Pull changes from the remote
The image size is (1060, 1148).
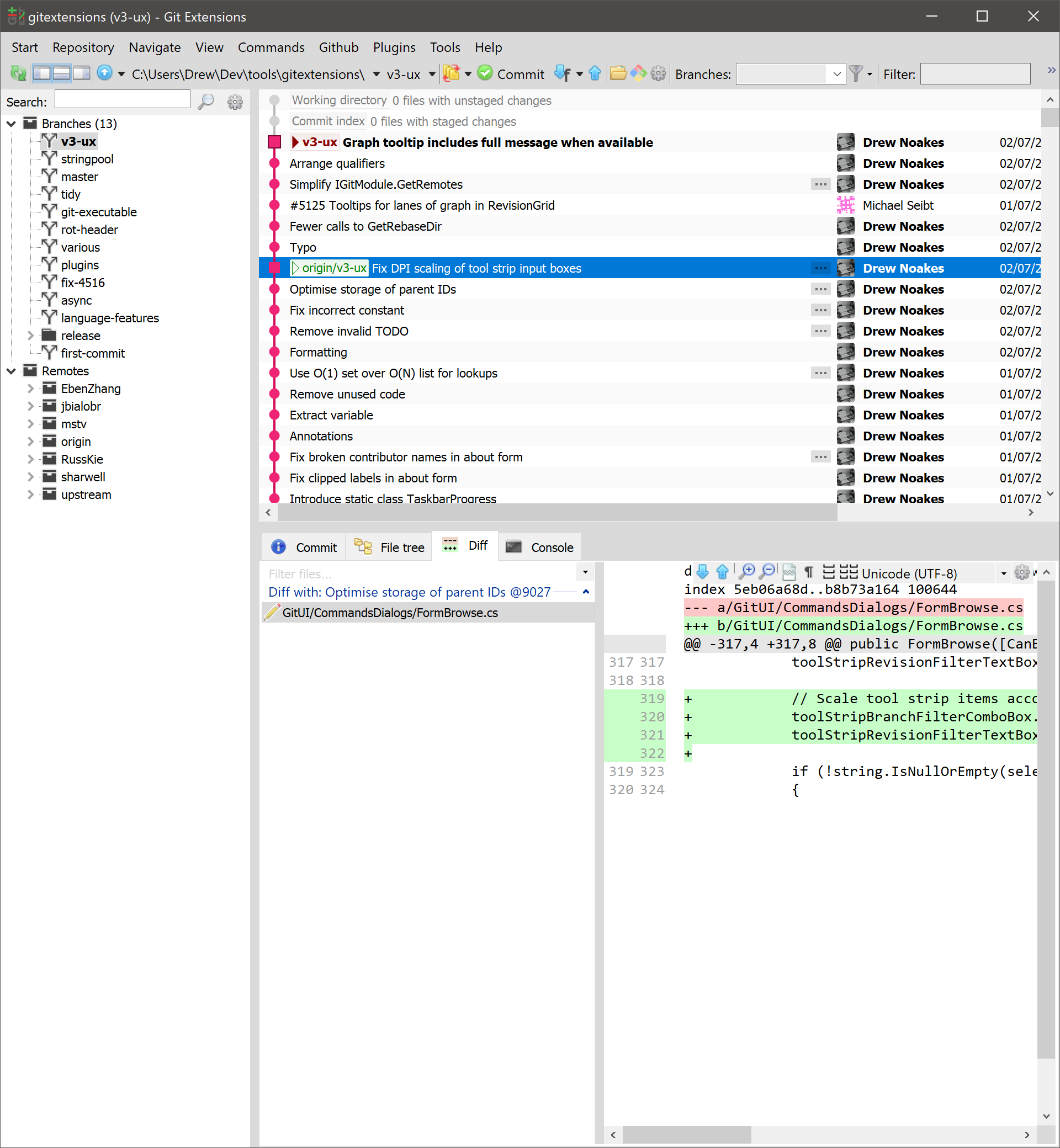pyautogui.click(x=563, y=73)
